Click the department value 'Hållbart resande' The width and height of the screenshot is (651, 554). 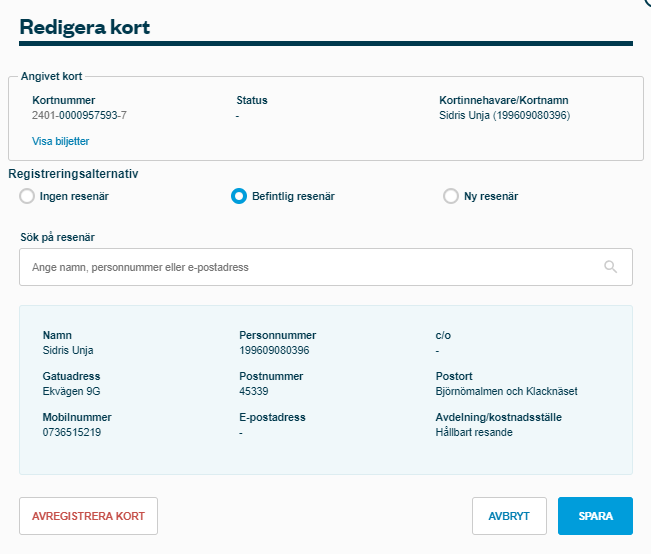pos(475,432)
